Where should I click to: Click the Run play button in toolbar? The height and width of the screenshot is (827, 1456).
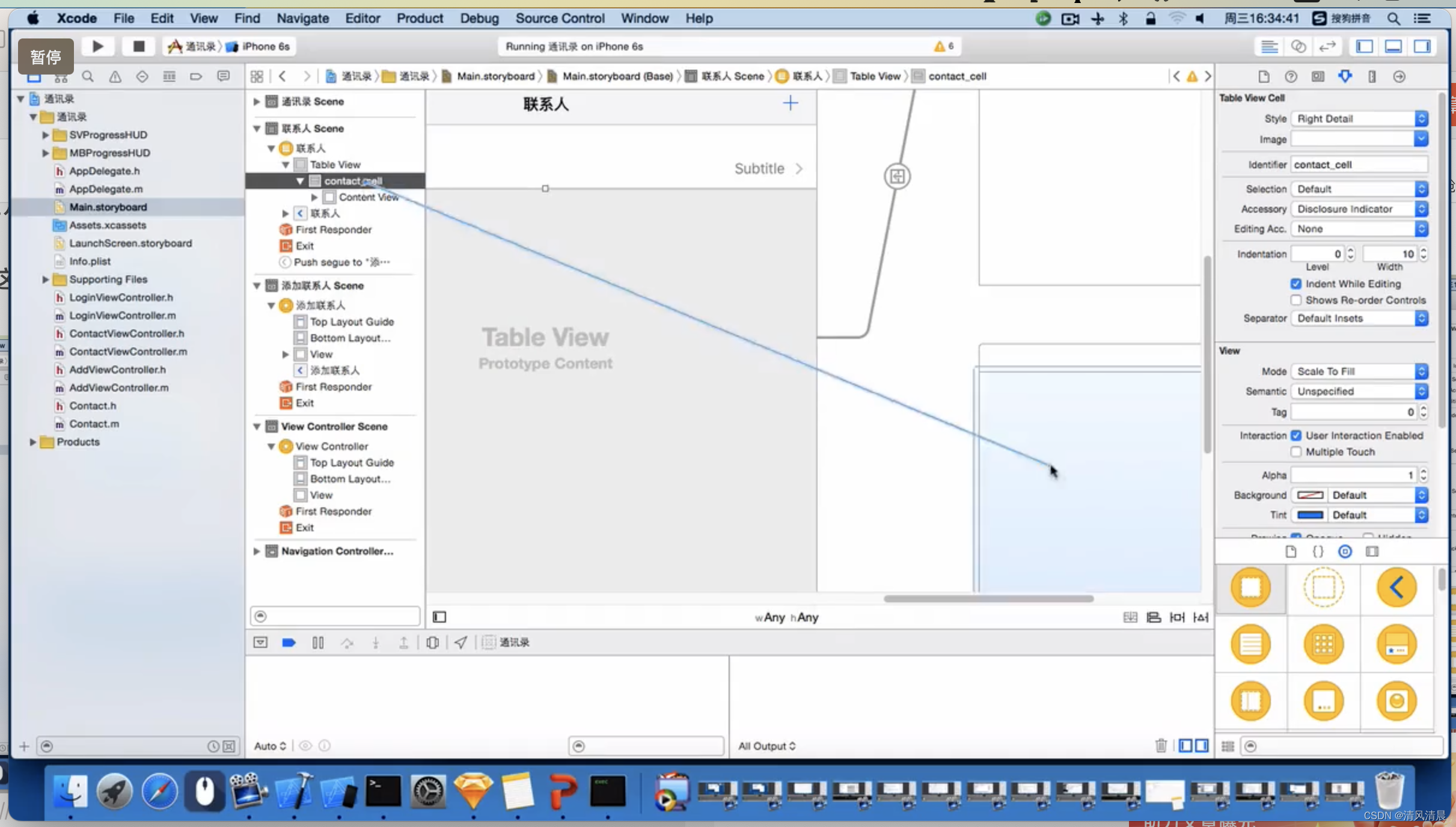point(97,46)
